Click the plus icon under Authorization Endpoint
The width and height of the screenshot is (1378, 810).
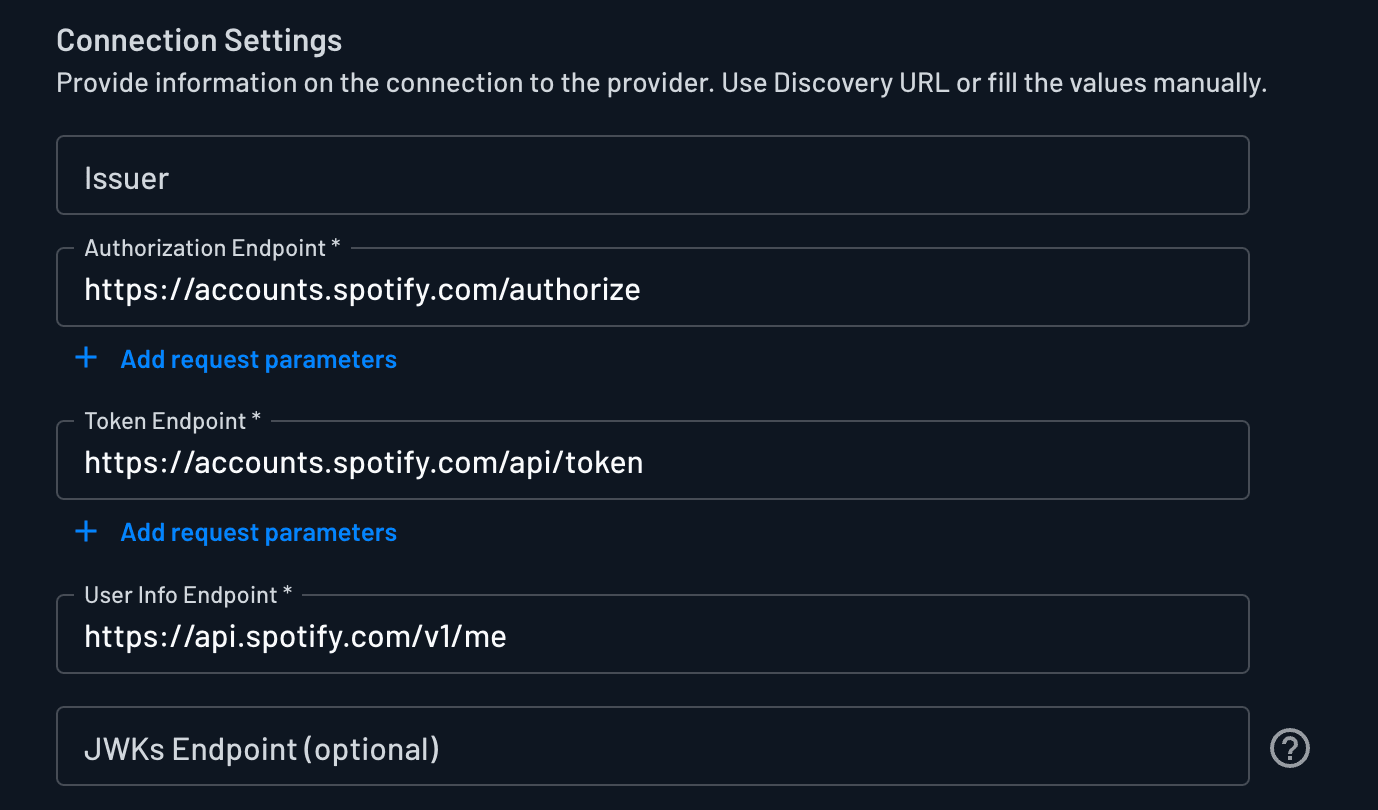coord(87,357)
